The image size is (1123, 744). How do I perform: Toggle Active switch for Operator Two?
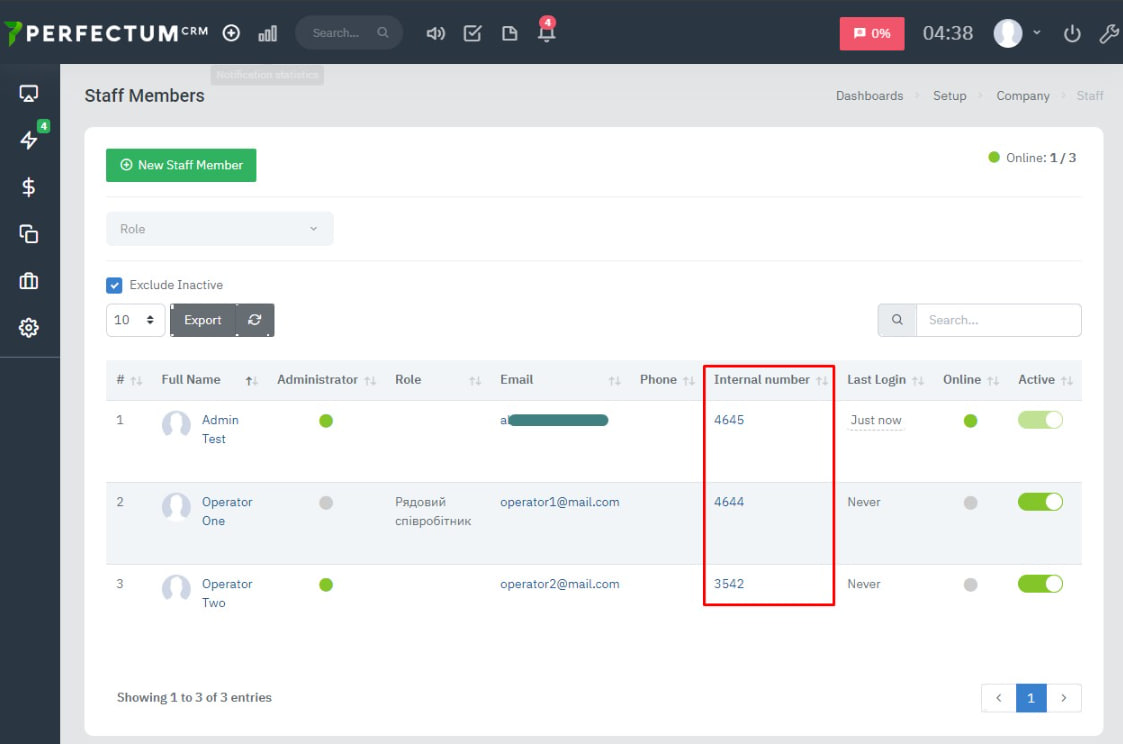(x=1040, y=584)
